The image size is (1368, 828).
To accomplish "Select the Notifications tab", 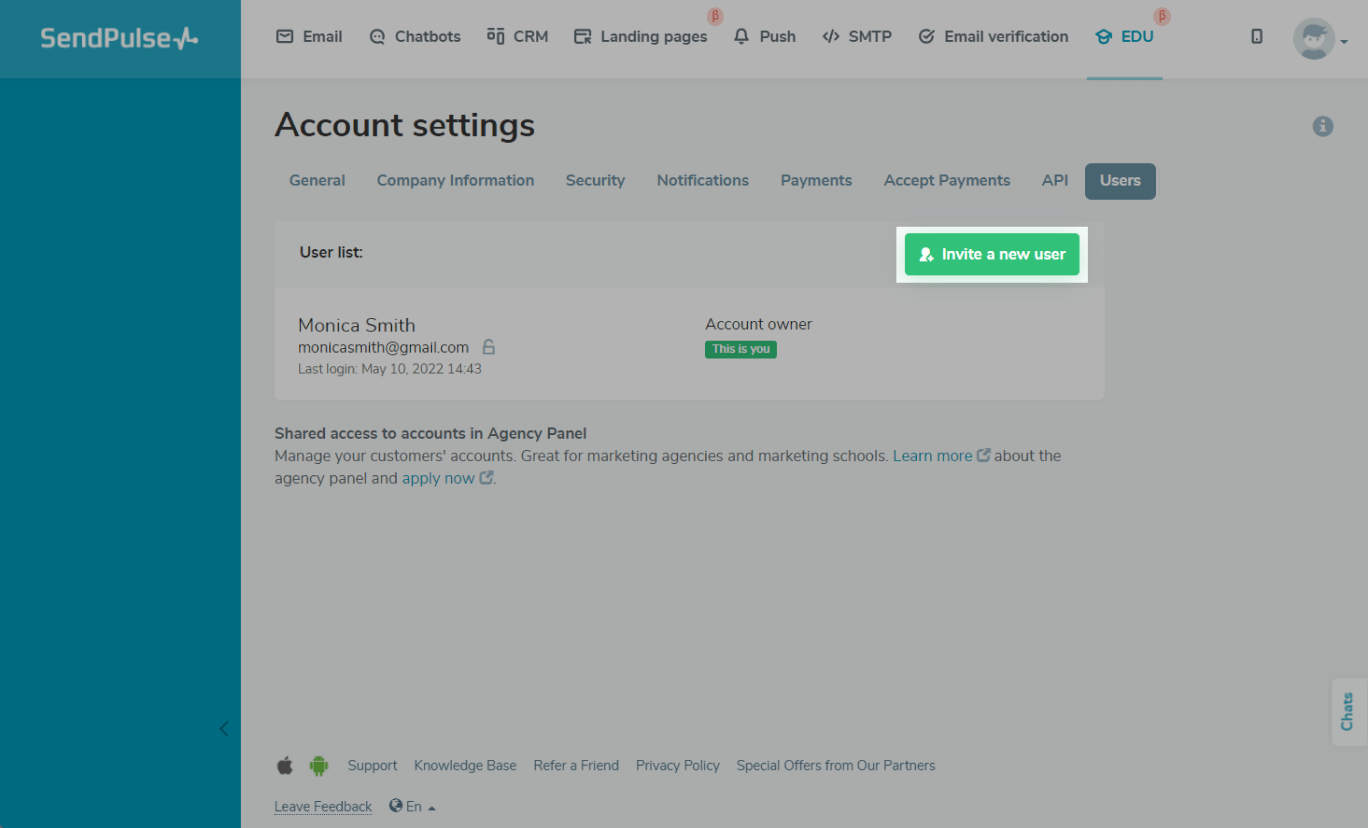I will click(x=702, y=181).
